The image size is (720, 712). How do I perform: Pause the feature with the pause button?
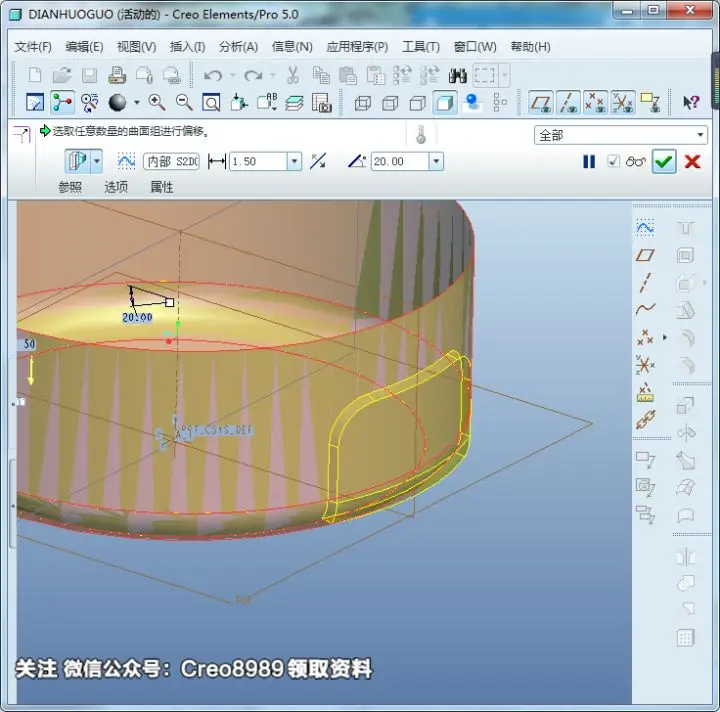(x=589, y=162)
